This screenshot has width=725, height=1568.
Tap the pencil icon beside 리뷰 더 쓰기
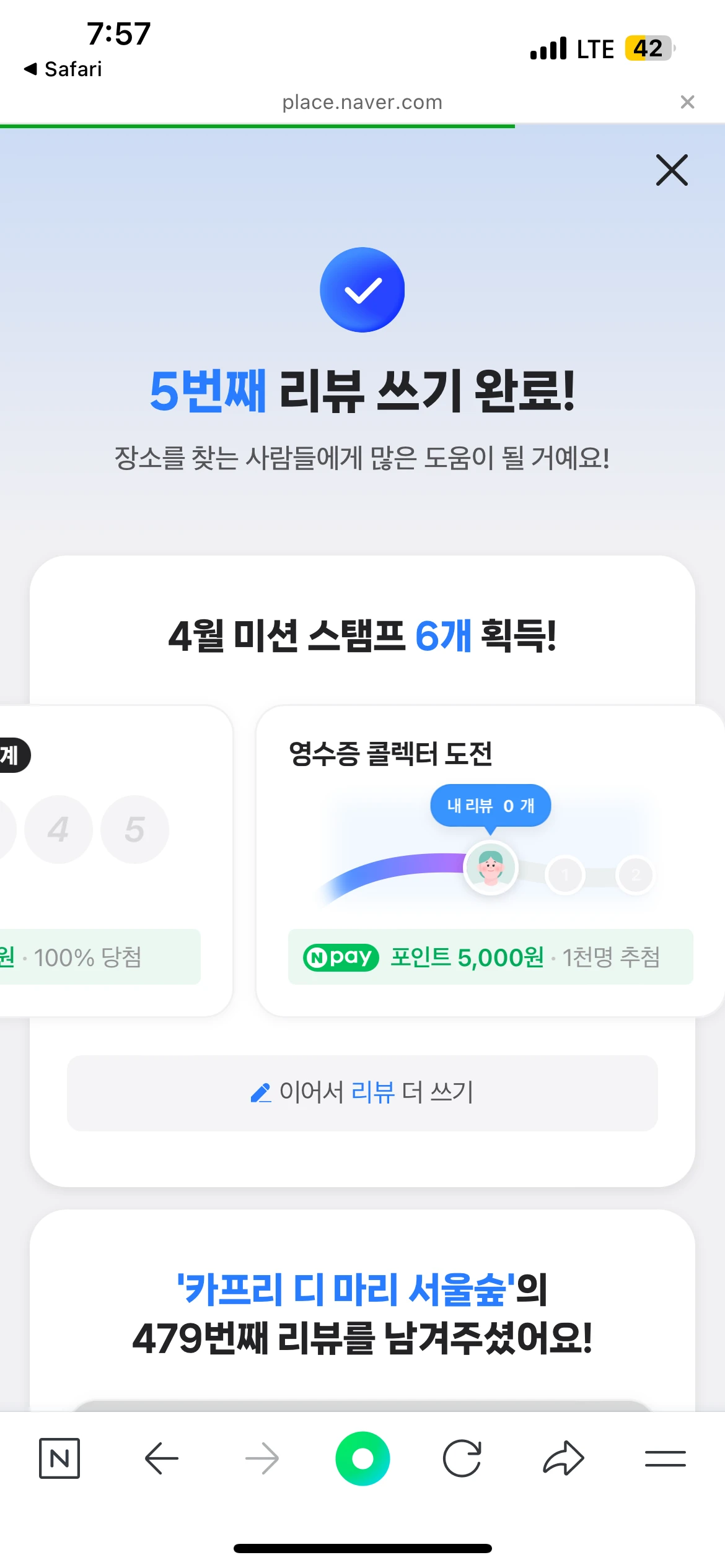tap(261, 1093)
